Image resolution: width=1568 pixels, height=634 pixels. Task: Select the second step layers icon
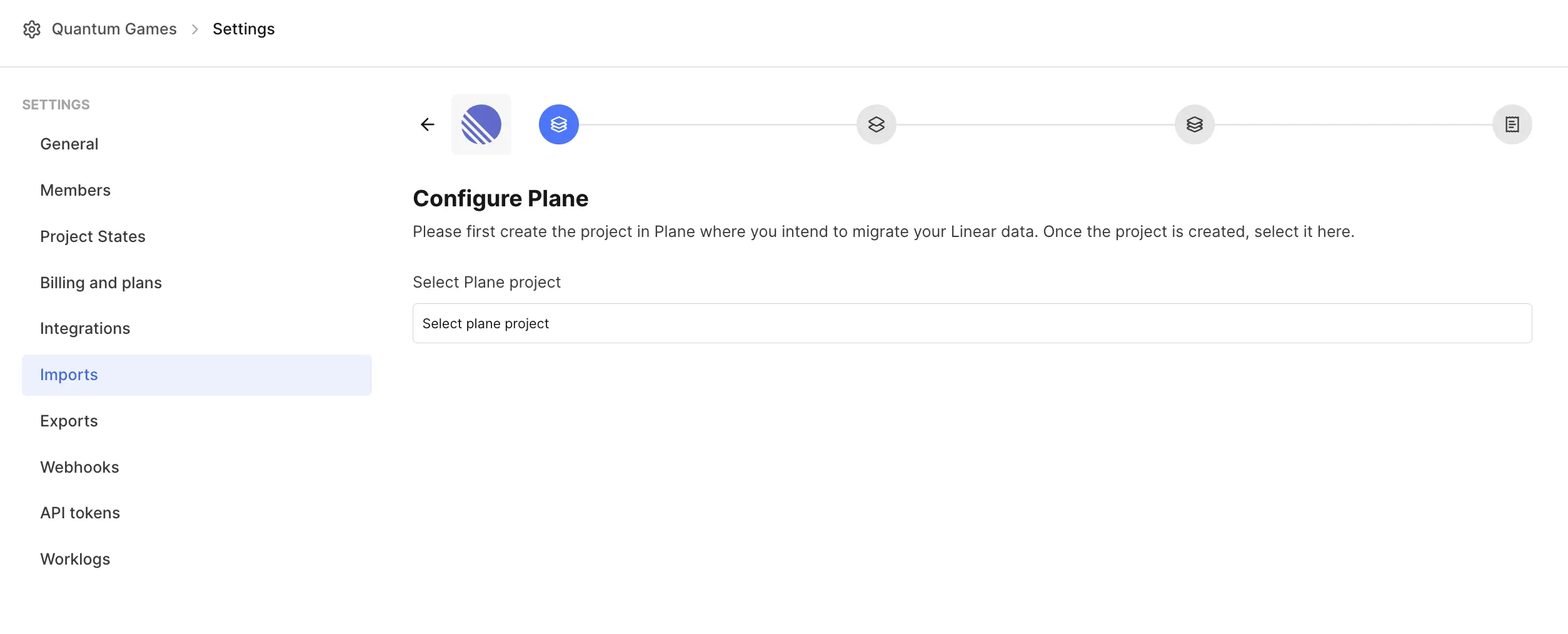877,124
